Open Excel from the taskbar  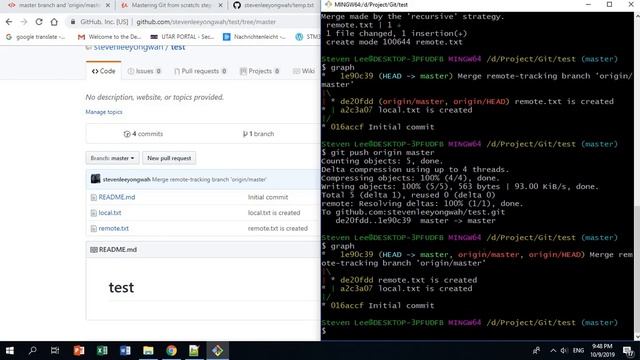click(102, 350)
